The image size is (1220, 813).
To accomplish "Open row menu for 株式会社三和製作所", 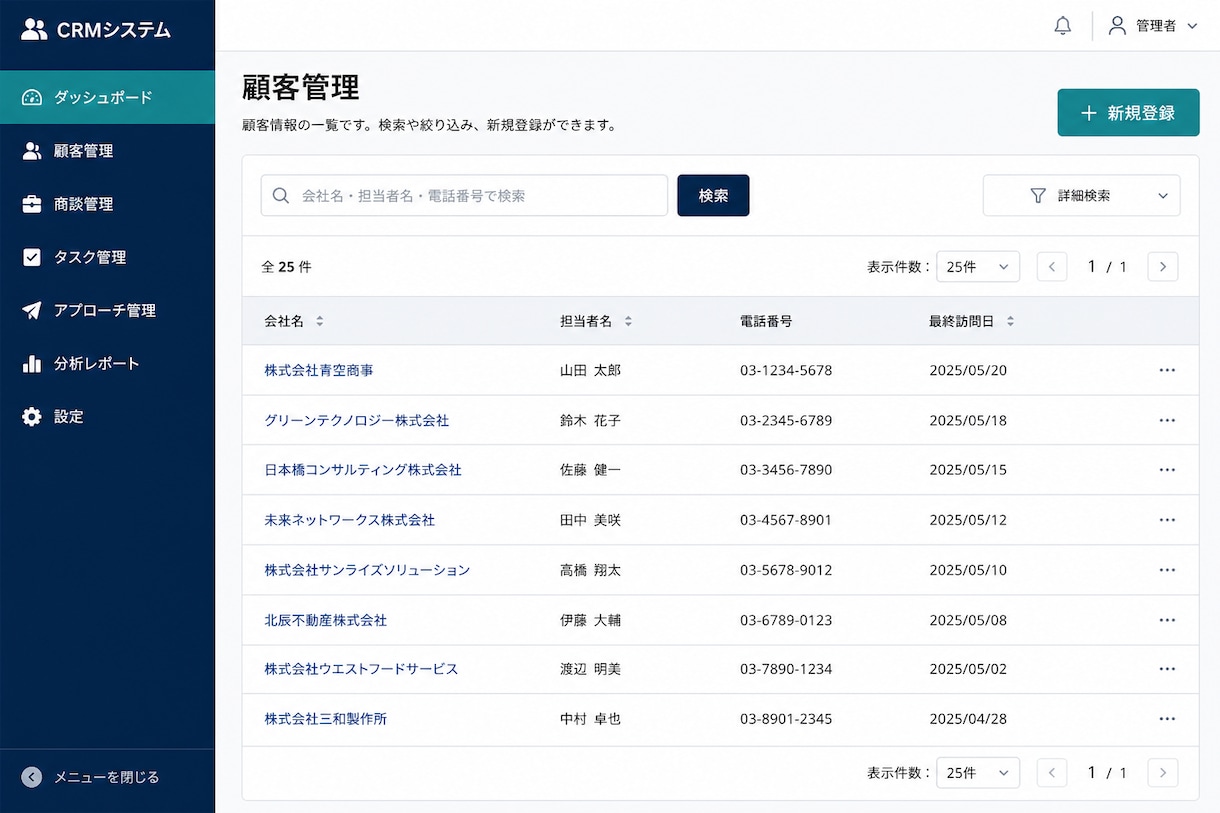I will [x=1167, y=718].
